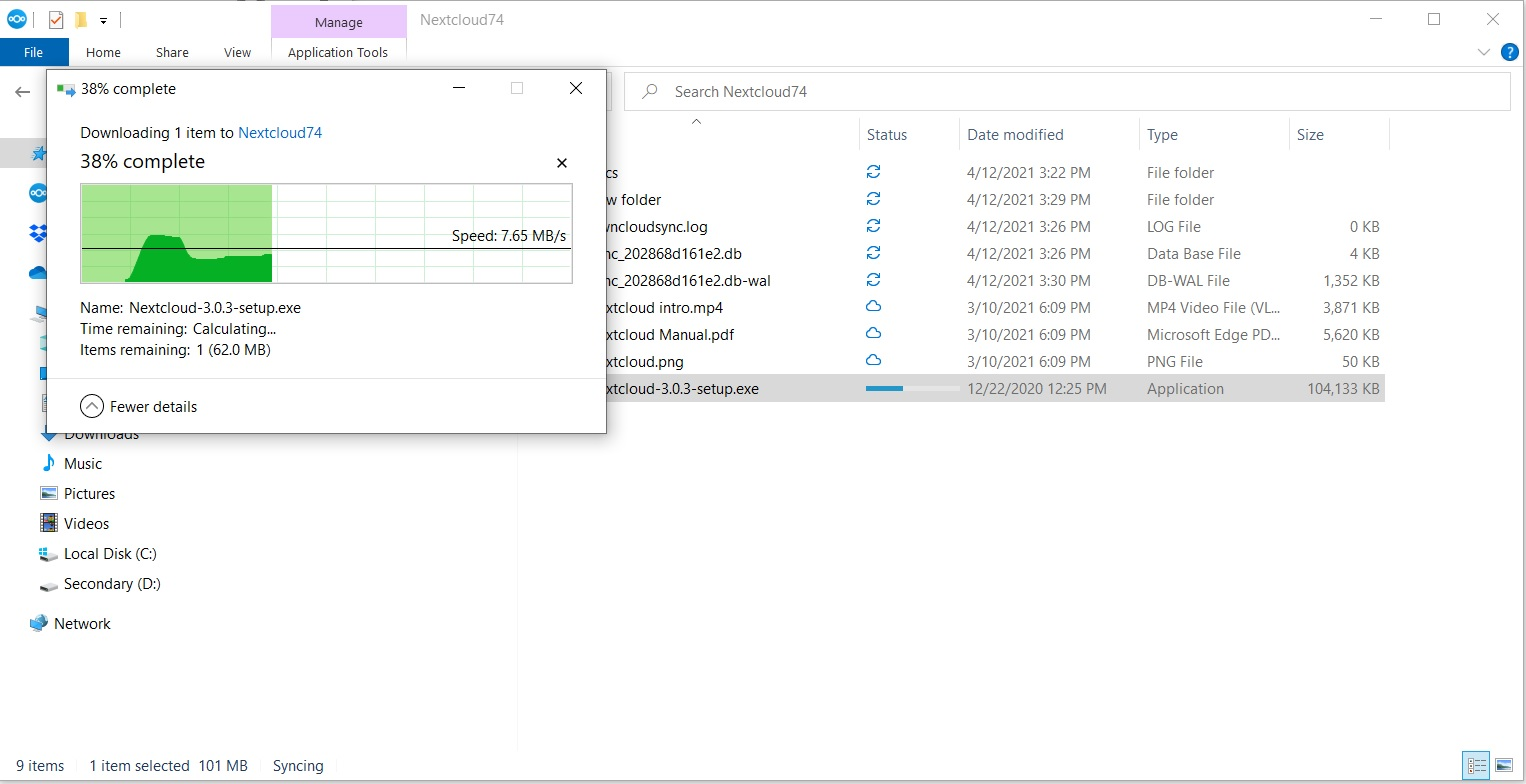This screenshot has width=1526, height=784.
Task: Sort by the Date modified column
Action: point(1015,134)
